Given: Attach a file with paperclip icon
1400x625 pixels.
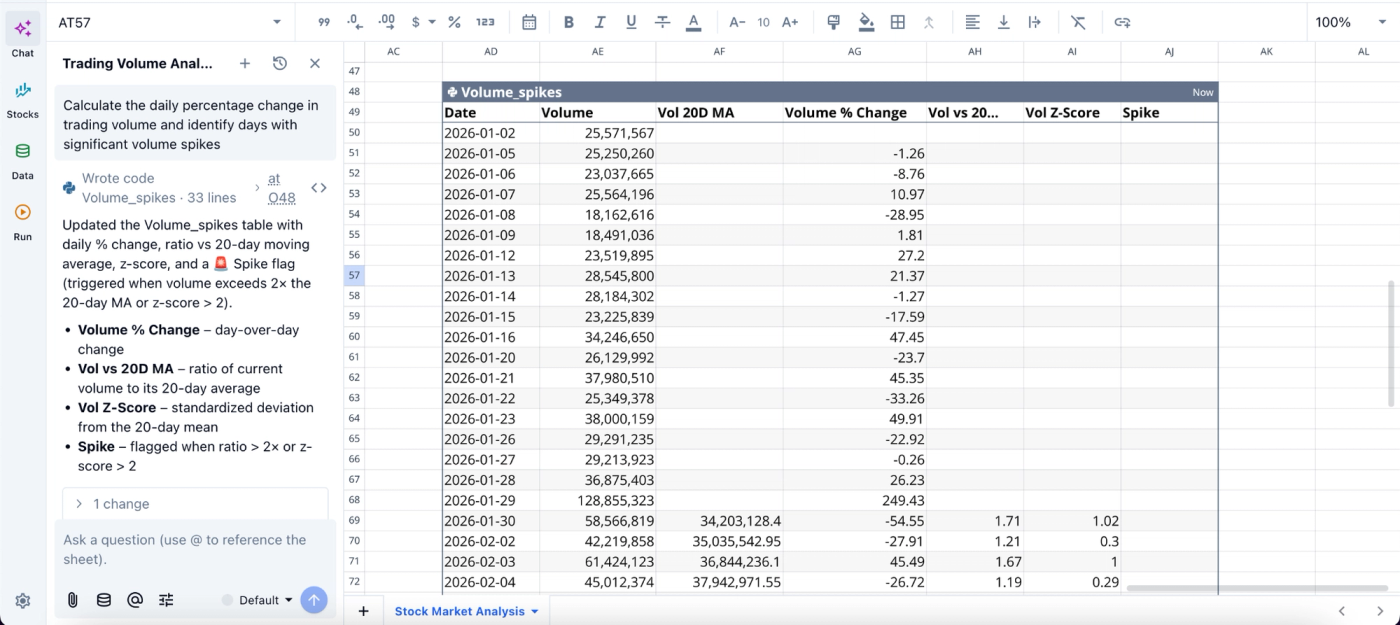Looking at the screenshot, I should (x=72, y=600).
